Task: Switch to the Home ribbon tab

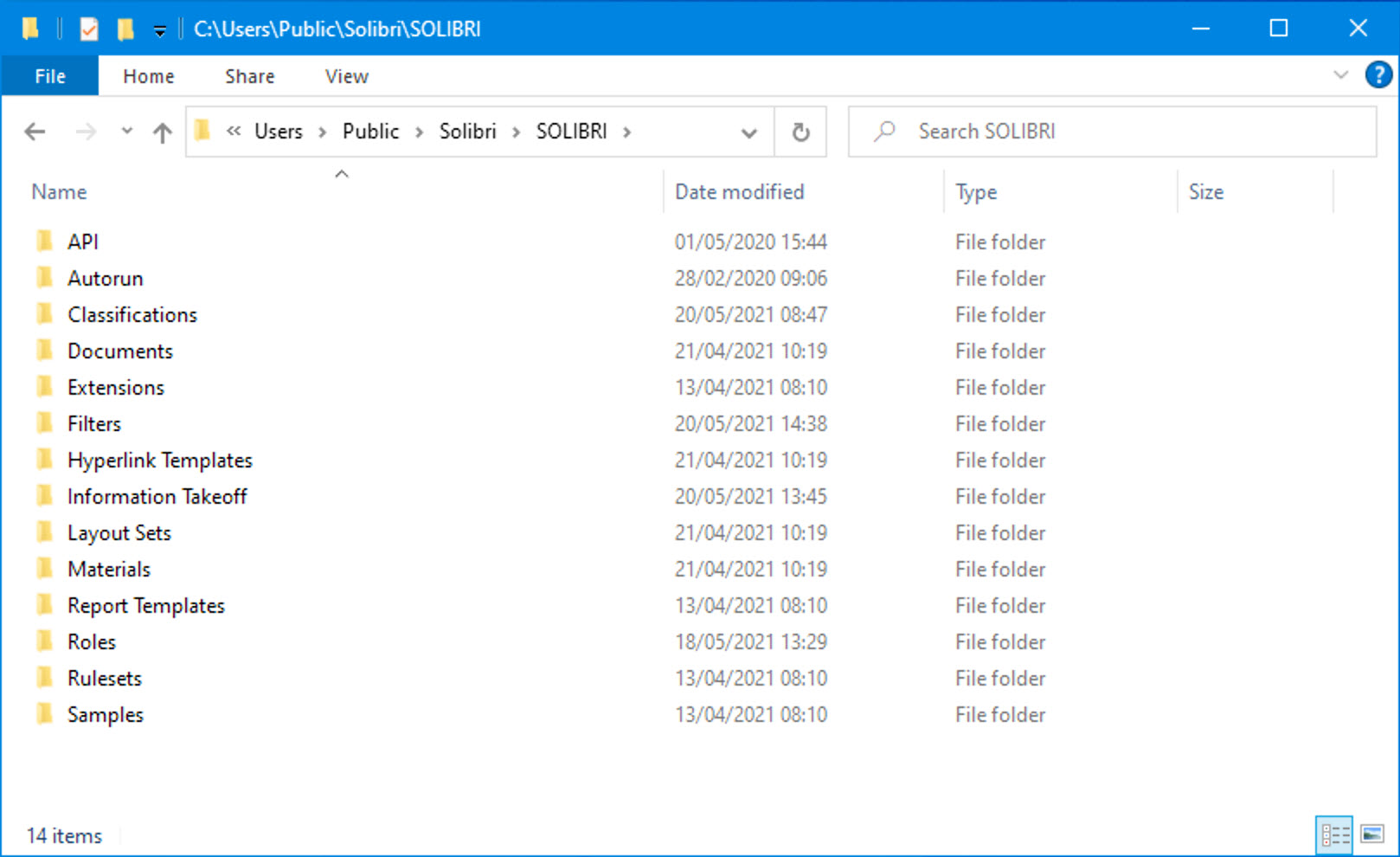Action: (148, 76)
